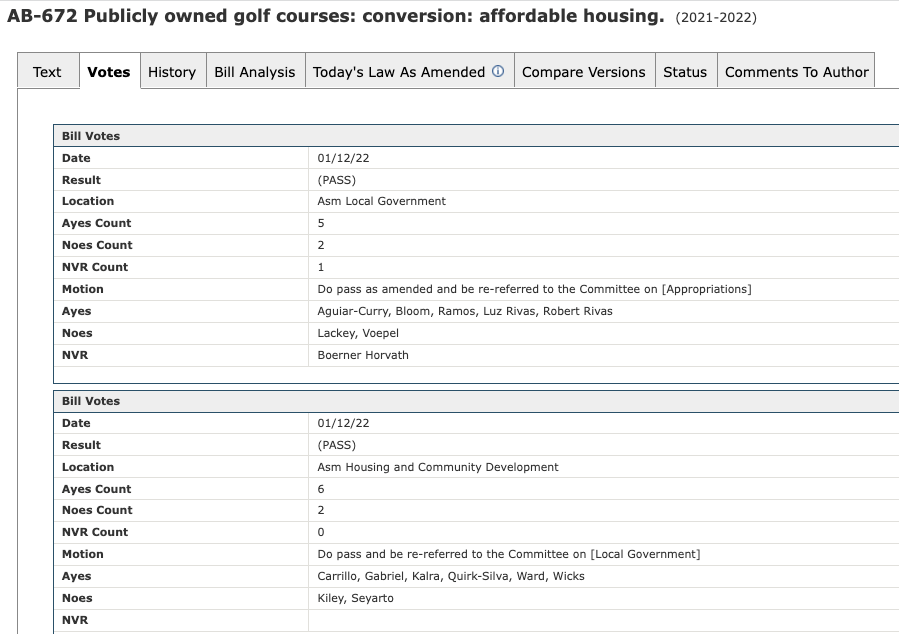Click the info icon beside Today's Law As Amended
The height and width of the screenshot is (634, 899).
pos(498,72)
